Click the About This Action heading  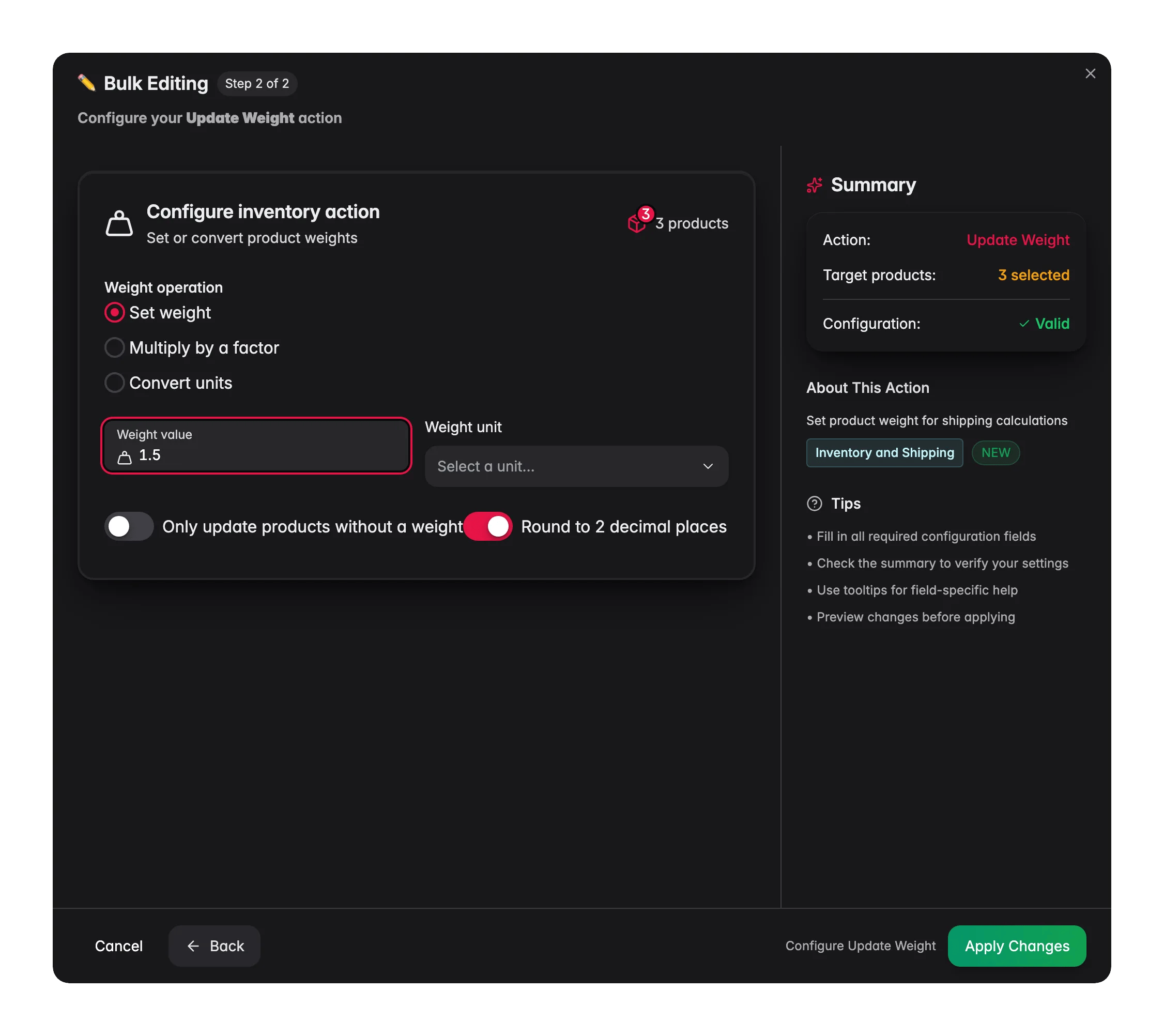pos(867,388)
